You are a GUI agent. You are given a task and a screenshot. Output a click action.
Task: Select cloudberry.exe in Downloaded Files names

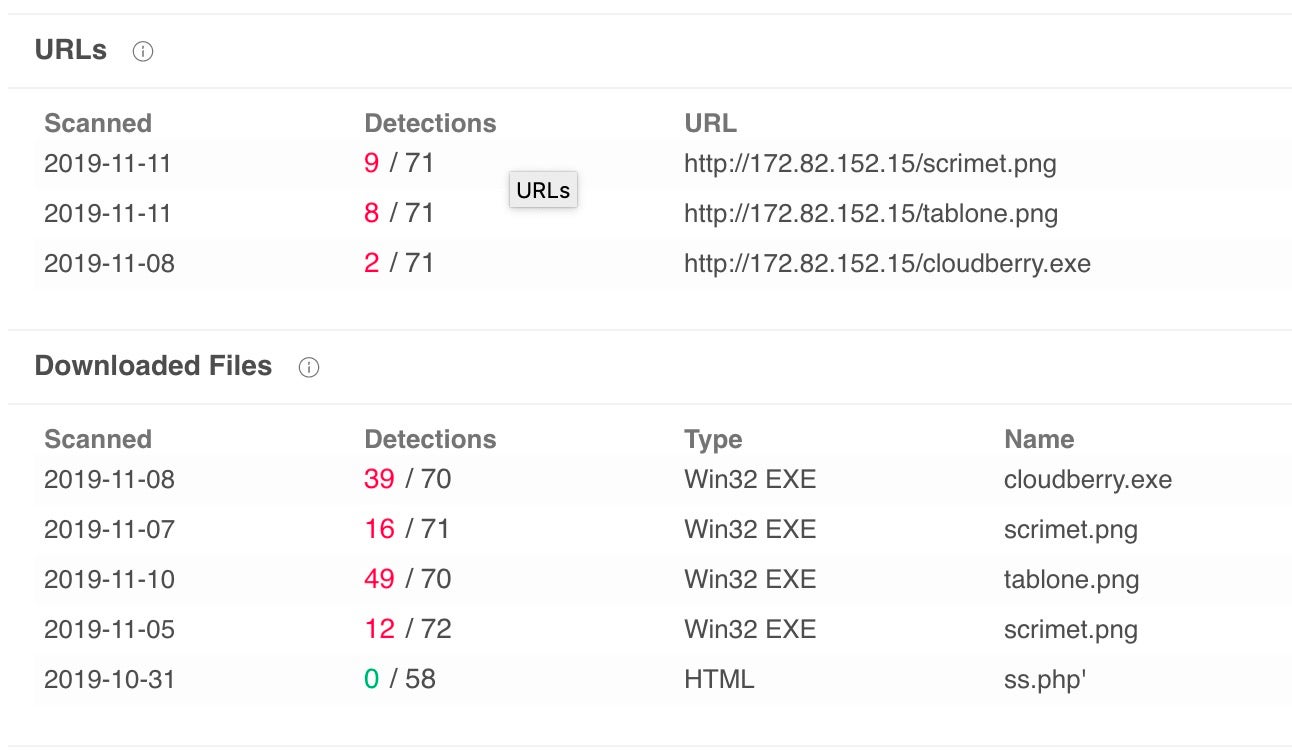(1087, 479)
